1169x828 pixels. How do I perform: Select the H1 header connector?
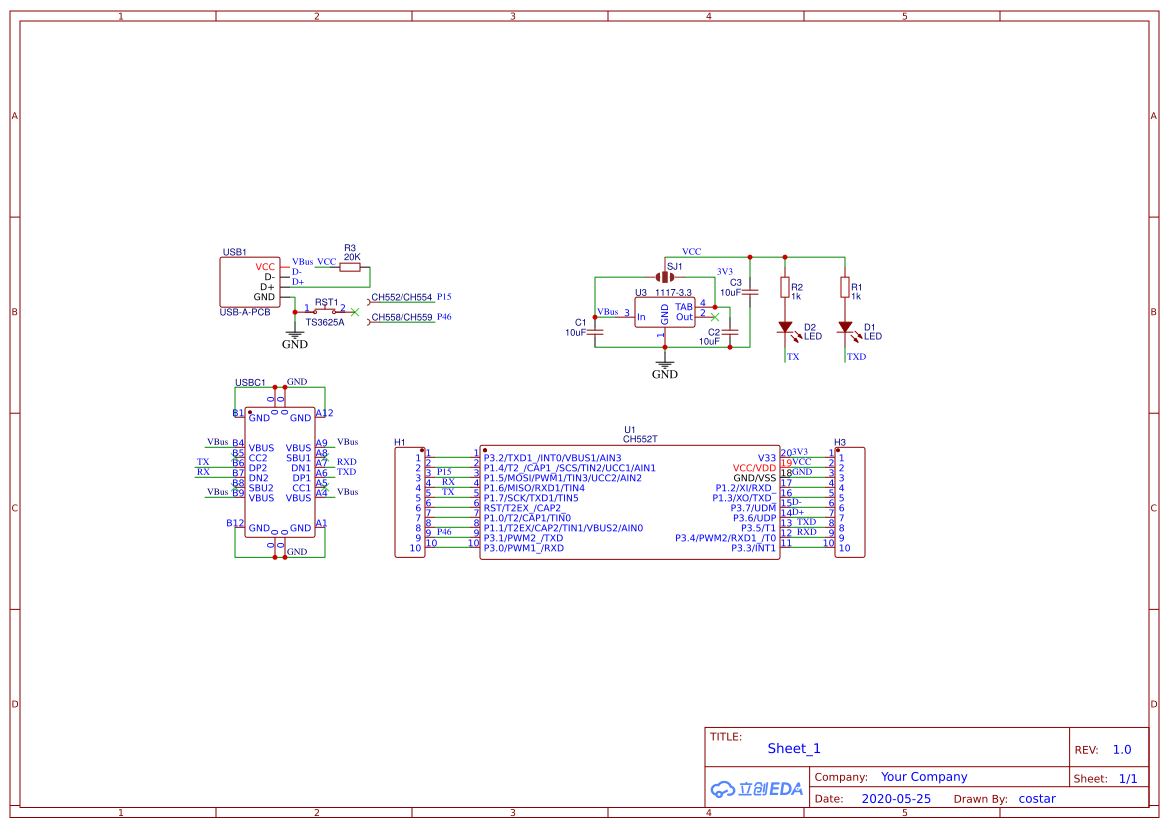(x=409, y=503)
